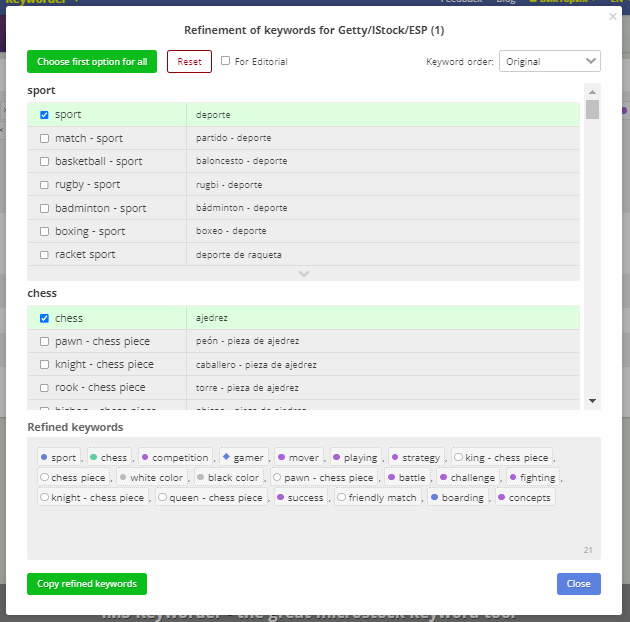This screenshot has height=622, width=630.
Task: Click the Reset button
Action: tap(189, 61)
